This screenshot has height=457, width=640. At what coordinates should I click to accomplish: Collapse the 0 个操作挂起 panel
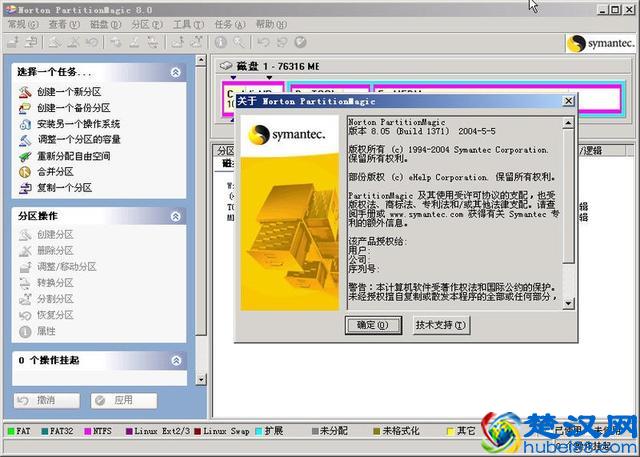(176, 360)
